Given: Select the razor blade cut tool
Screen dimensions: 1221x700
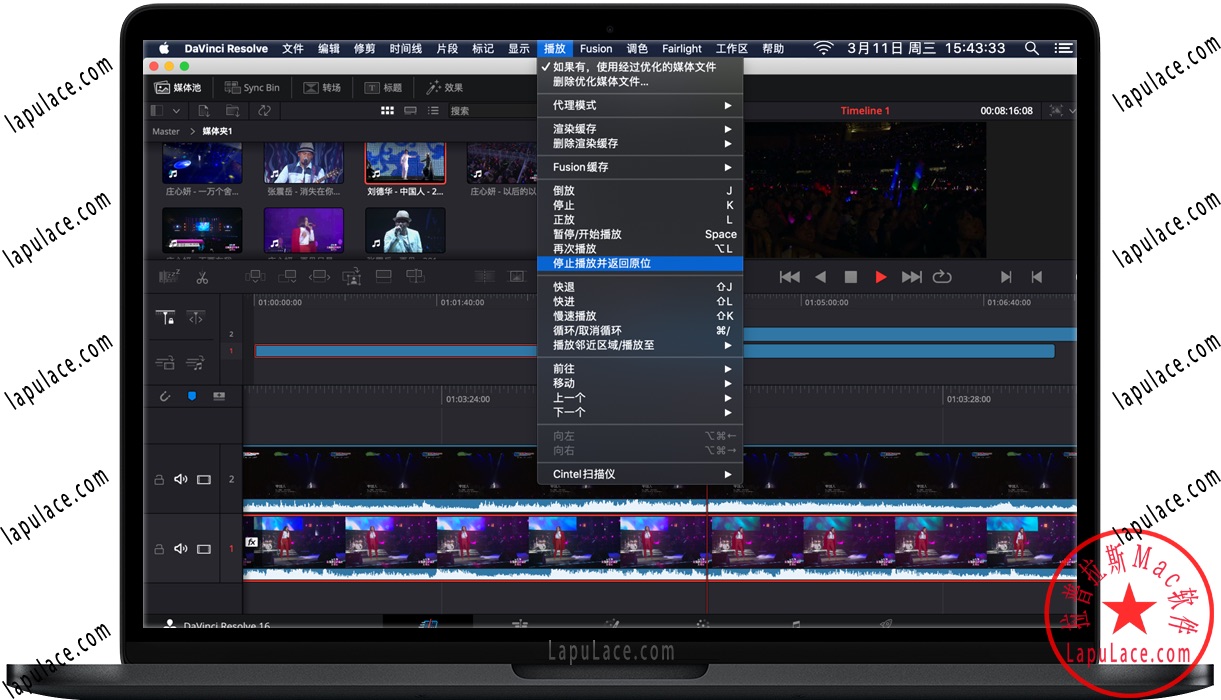Looking at the screenshot, I should click(201, 278).
